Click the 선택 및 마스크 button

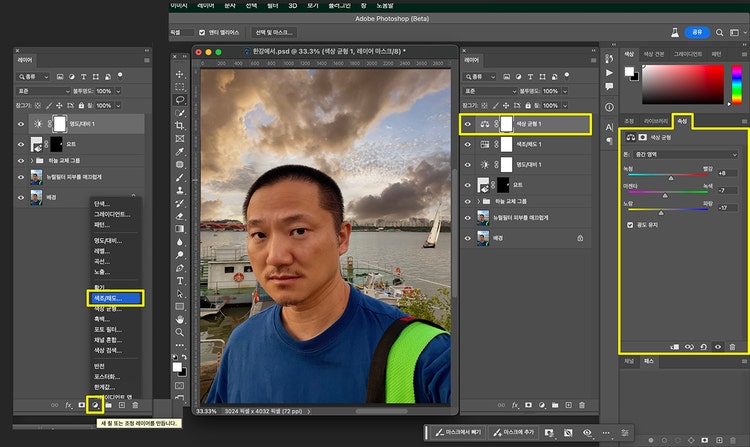point(273,32)
